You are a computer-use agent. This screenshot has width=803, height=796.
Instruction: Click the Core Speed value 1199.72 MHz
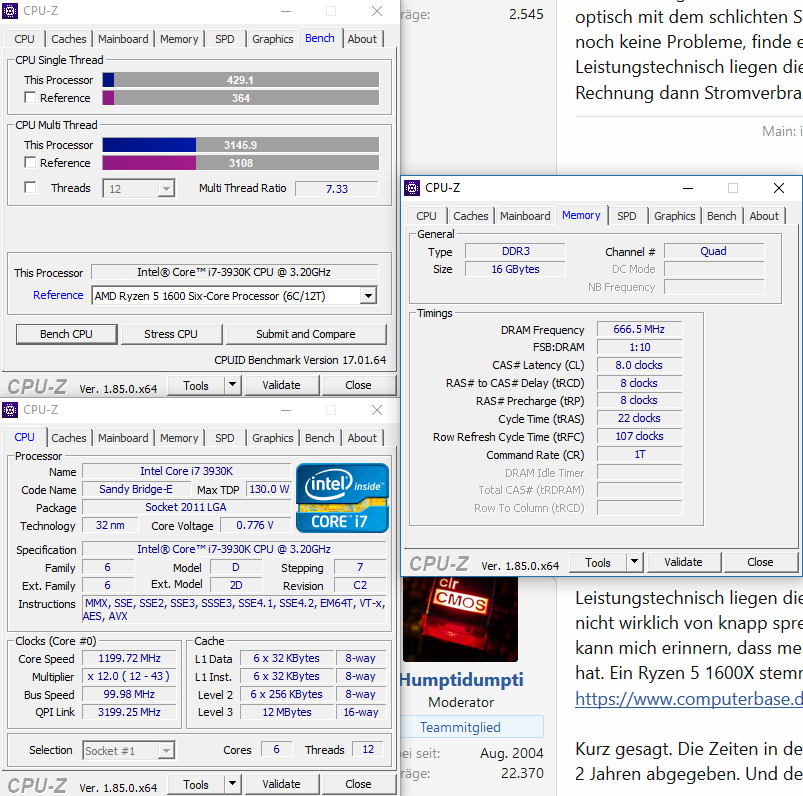(130, 658)
